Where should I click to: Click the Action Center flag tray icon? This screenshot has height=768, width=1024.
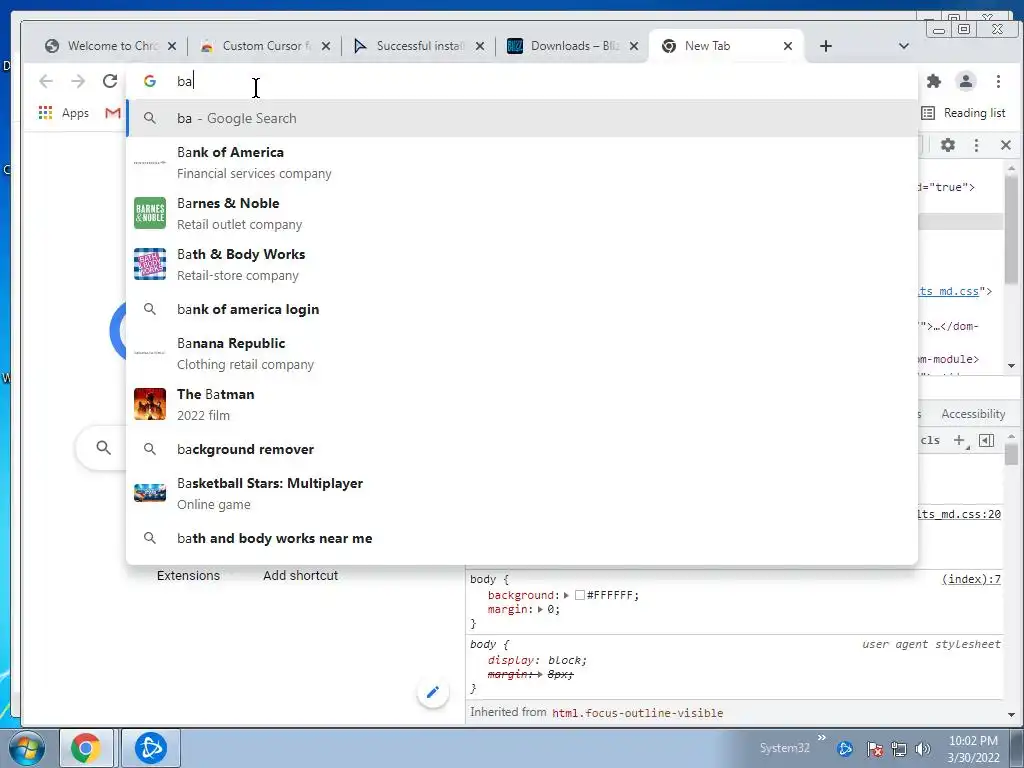874,749
